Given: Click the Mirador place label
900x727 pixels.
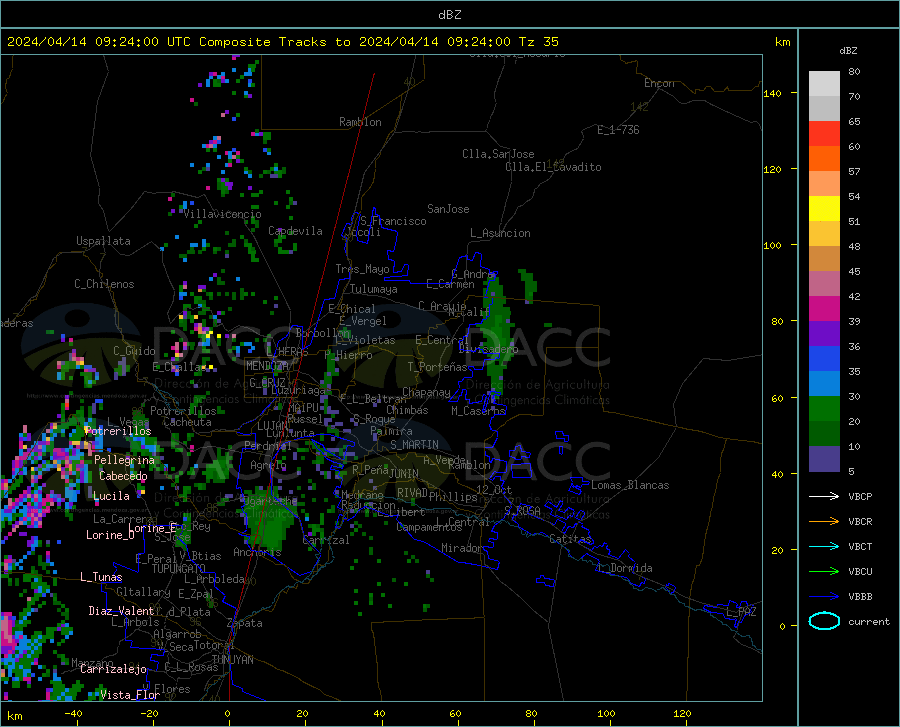Looking at the screenshot, I should tap(462, 548).
